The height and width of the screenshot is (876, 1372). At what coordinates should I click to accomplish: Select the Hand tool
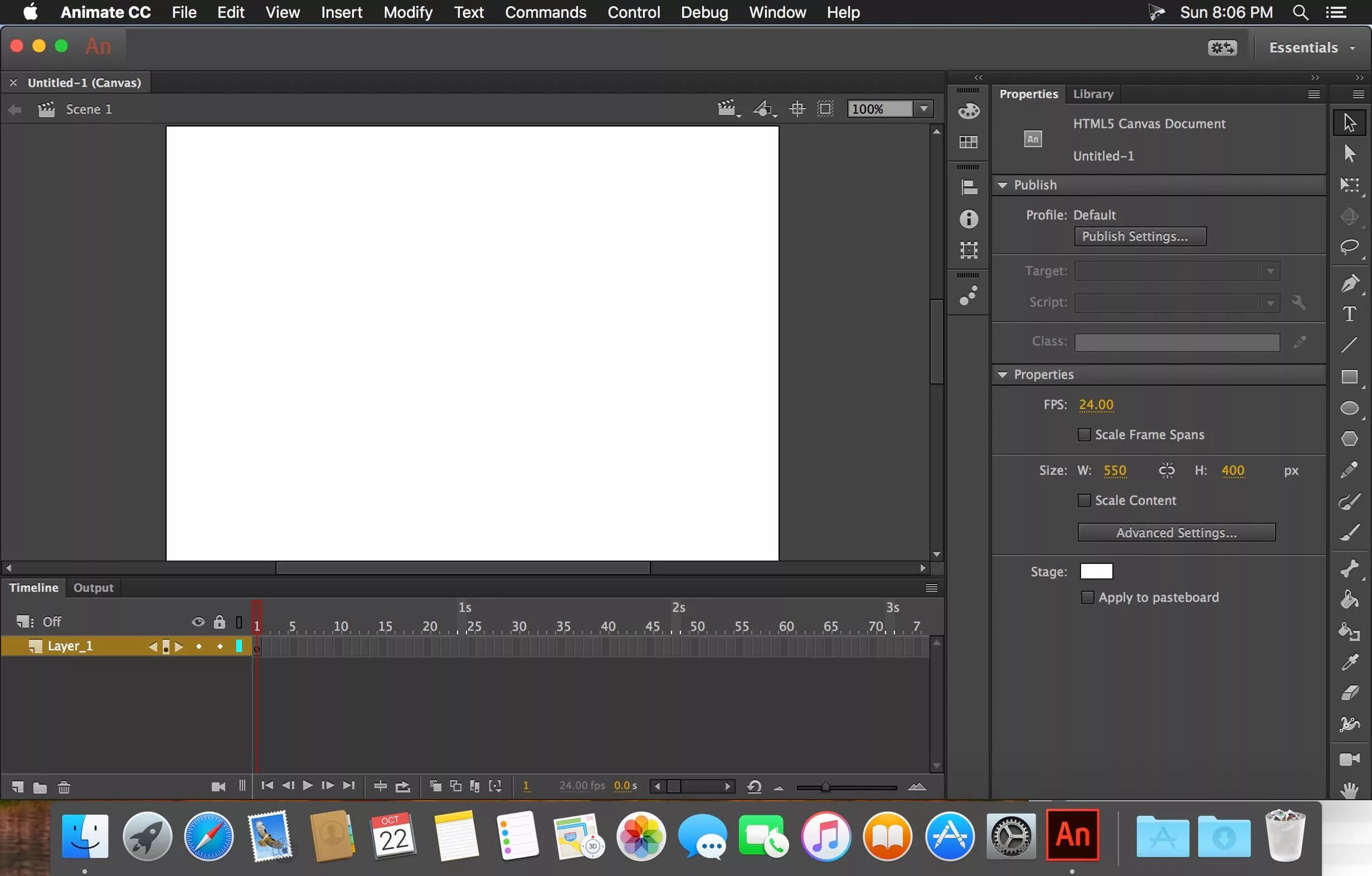(1349, 790)
